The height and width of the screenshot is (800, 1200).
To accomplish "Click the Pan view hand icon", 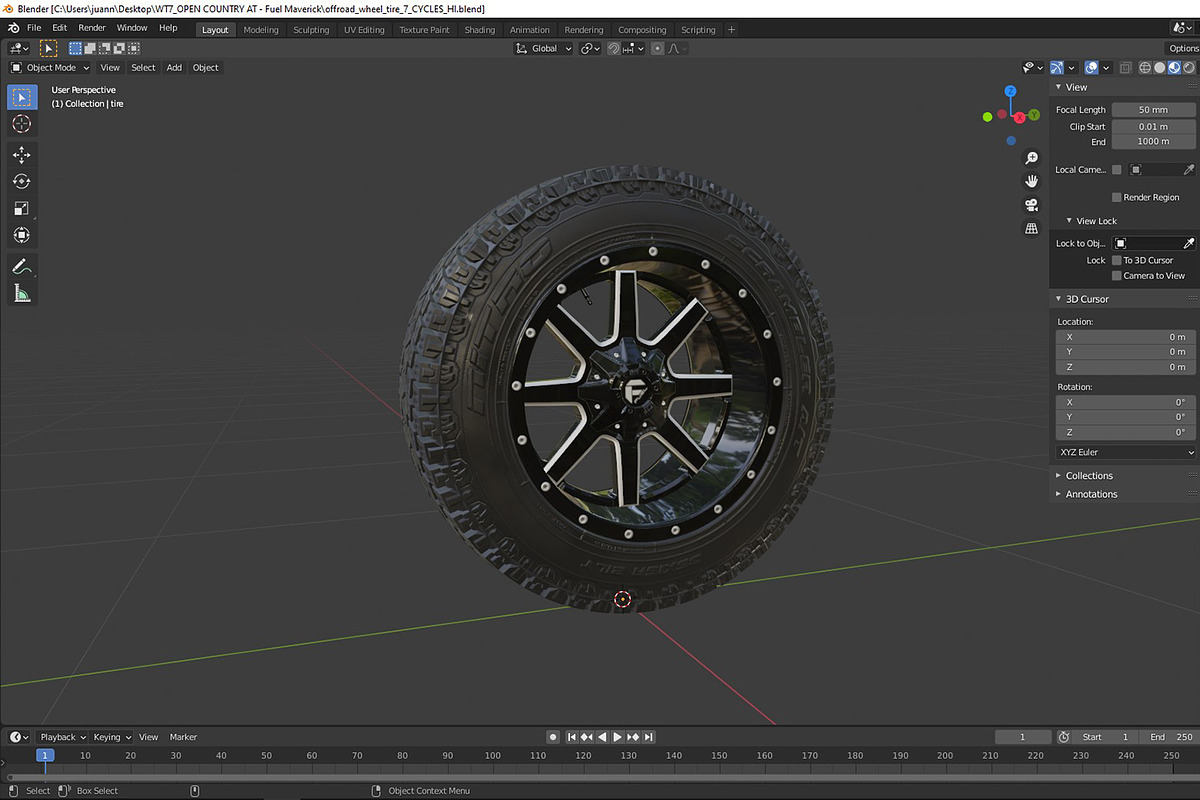I will click(1032, 181).
